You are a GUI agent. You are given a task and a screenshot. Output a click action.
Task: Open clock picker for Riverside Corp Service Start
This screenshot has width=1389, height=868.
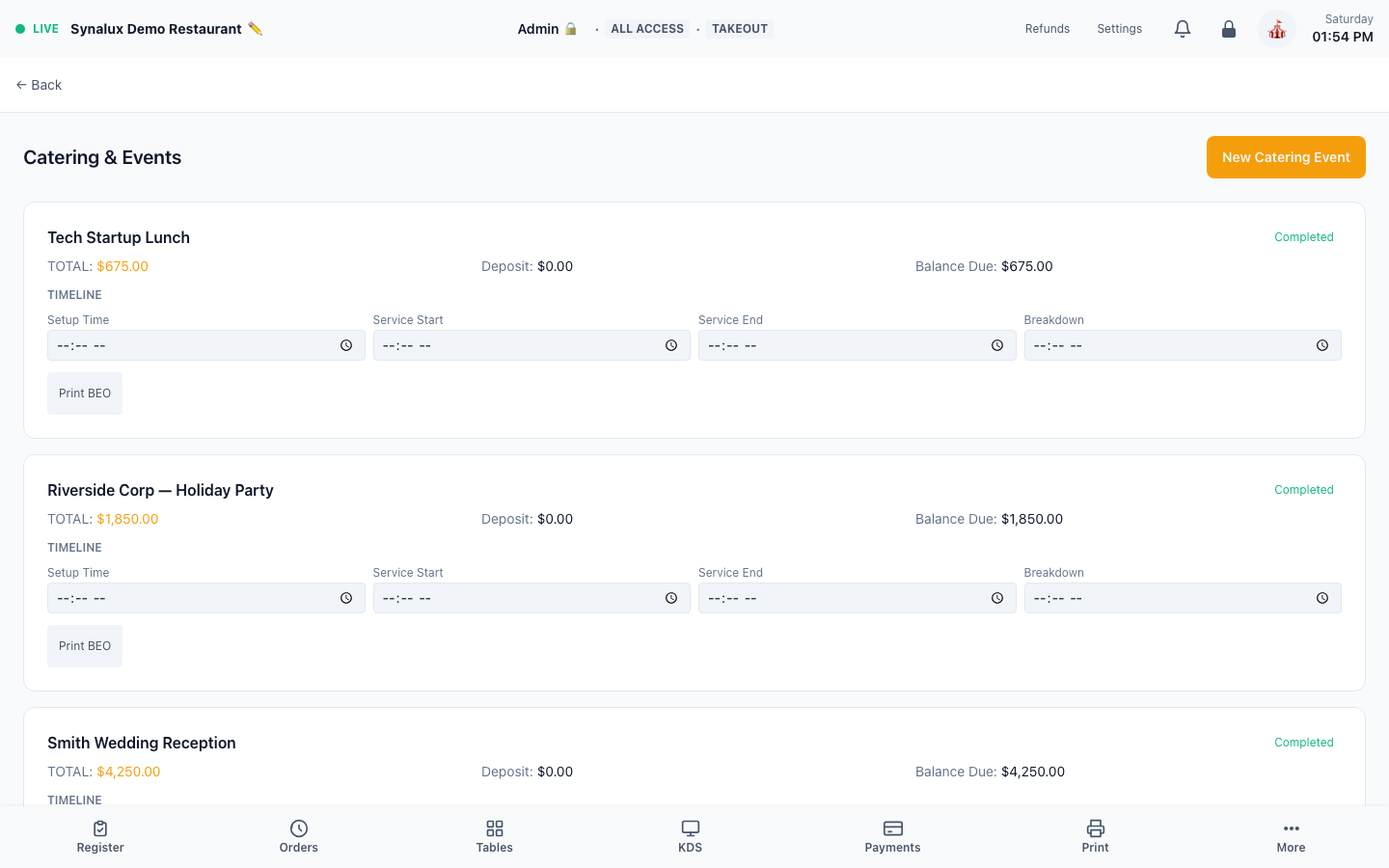pyautogui.click(x=671, y=598)
